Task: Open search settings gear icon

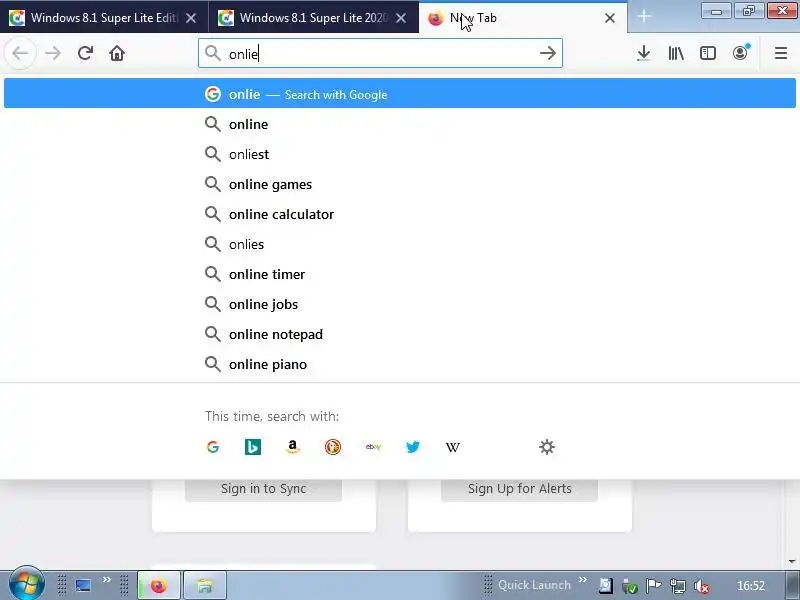Action: point(547,447)
